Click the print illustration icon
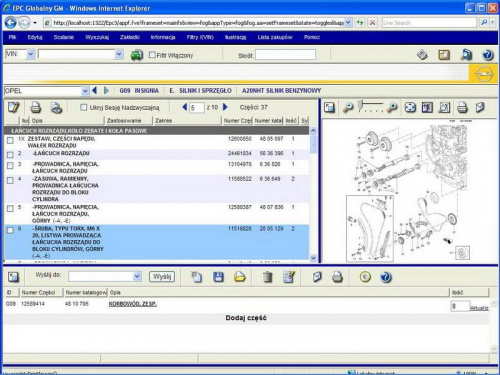500x375 pixels. click(x=462, y=107)
